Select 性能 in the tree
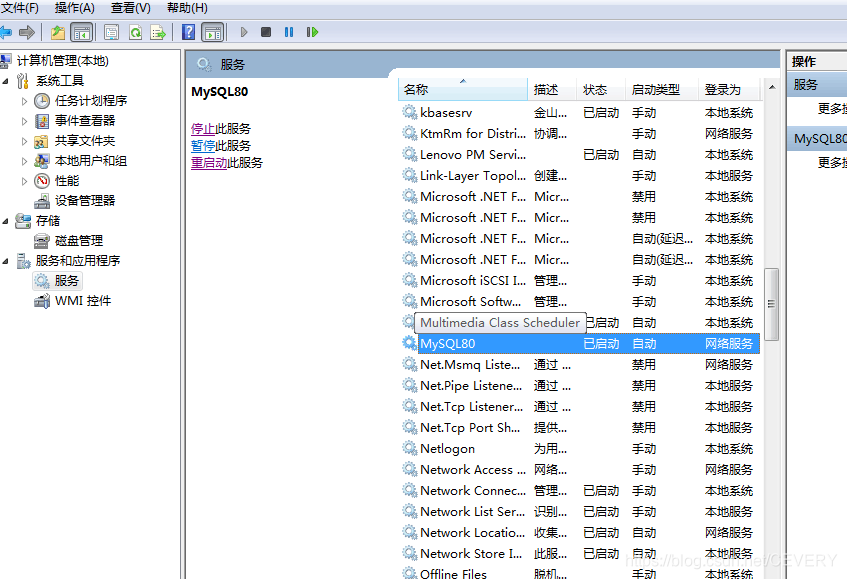The height and width of the screenshot is (579, 847). coord(67,180)
